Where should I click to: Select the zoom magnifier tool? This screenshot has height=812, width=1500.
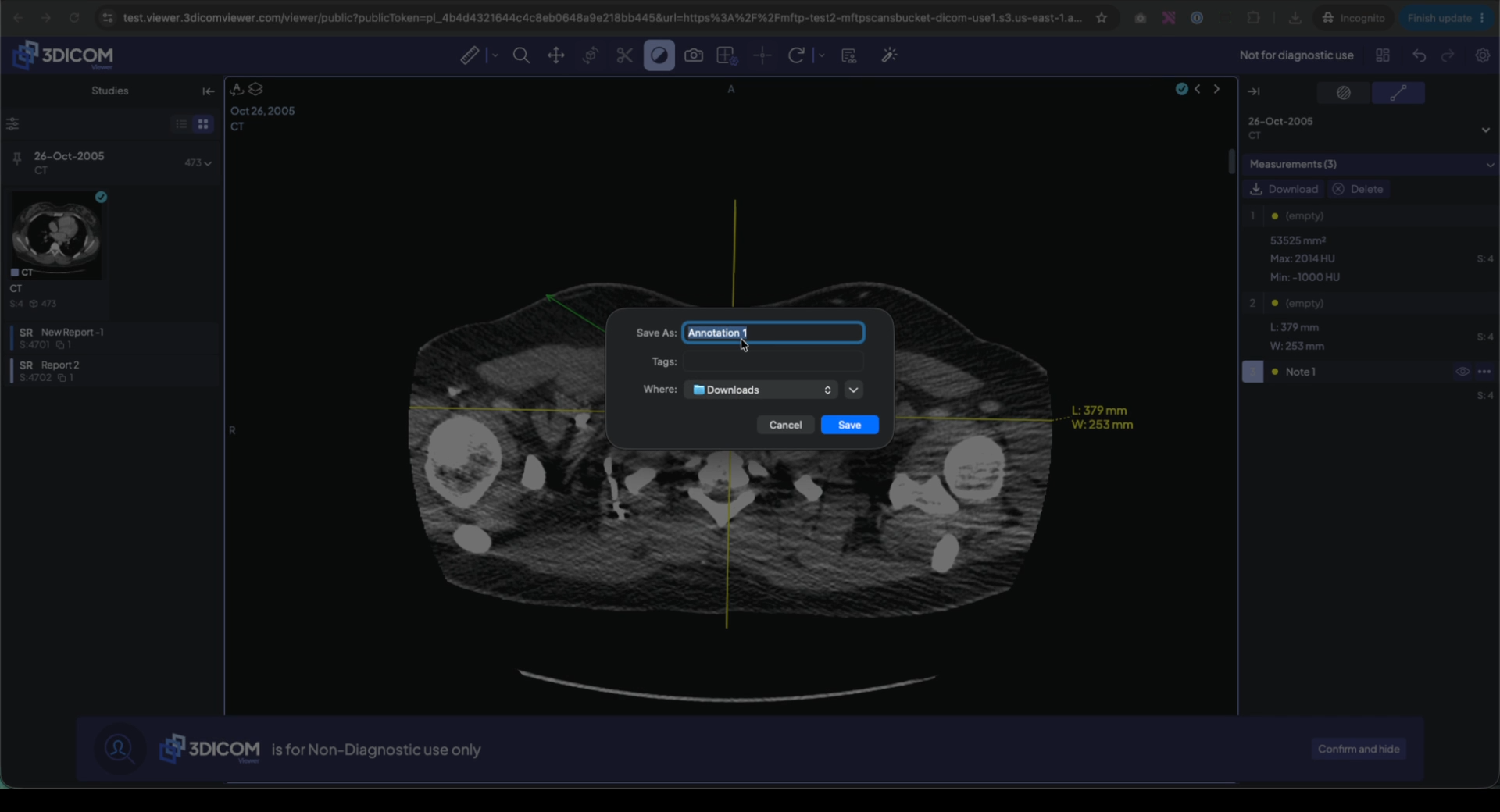521,55
